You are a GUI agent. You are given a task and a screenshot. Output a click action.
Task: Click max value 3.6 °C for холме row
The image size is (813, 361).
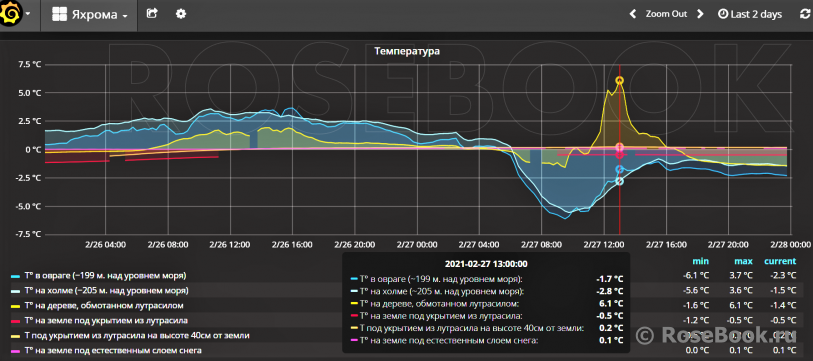click(741, 290)
